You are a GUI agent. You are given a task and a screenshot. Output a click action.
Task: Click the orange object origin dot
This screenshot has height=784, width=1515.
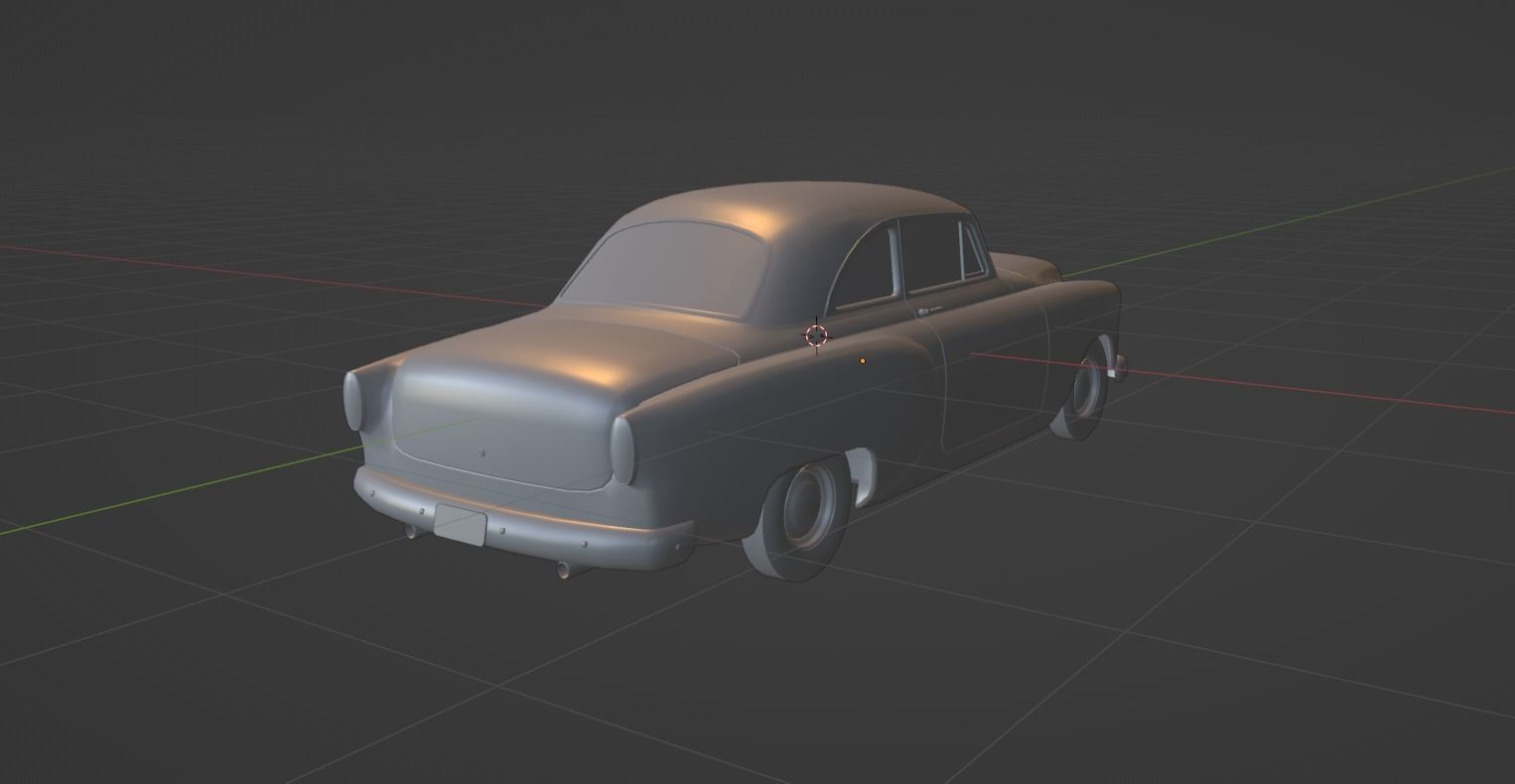(x=863, y=361)
